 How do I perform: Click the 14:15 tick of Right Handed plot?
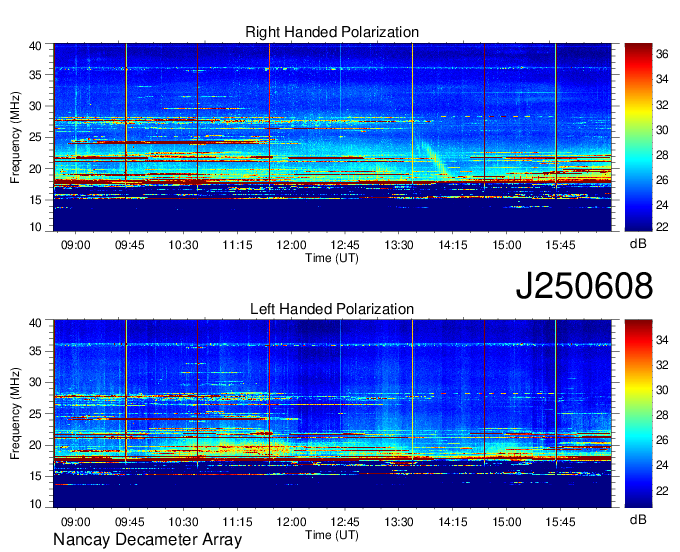point(453,245)
